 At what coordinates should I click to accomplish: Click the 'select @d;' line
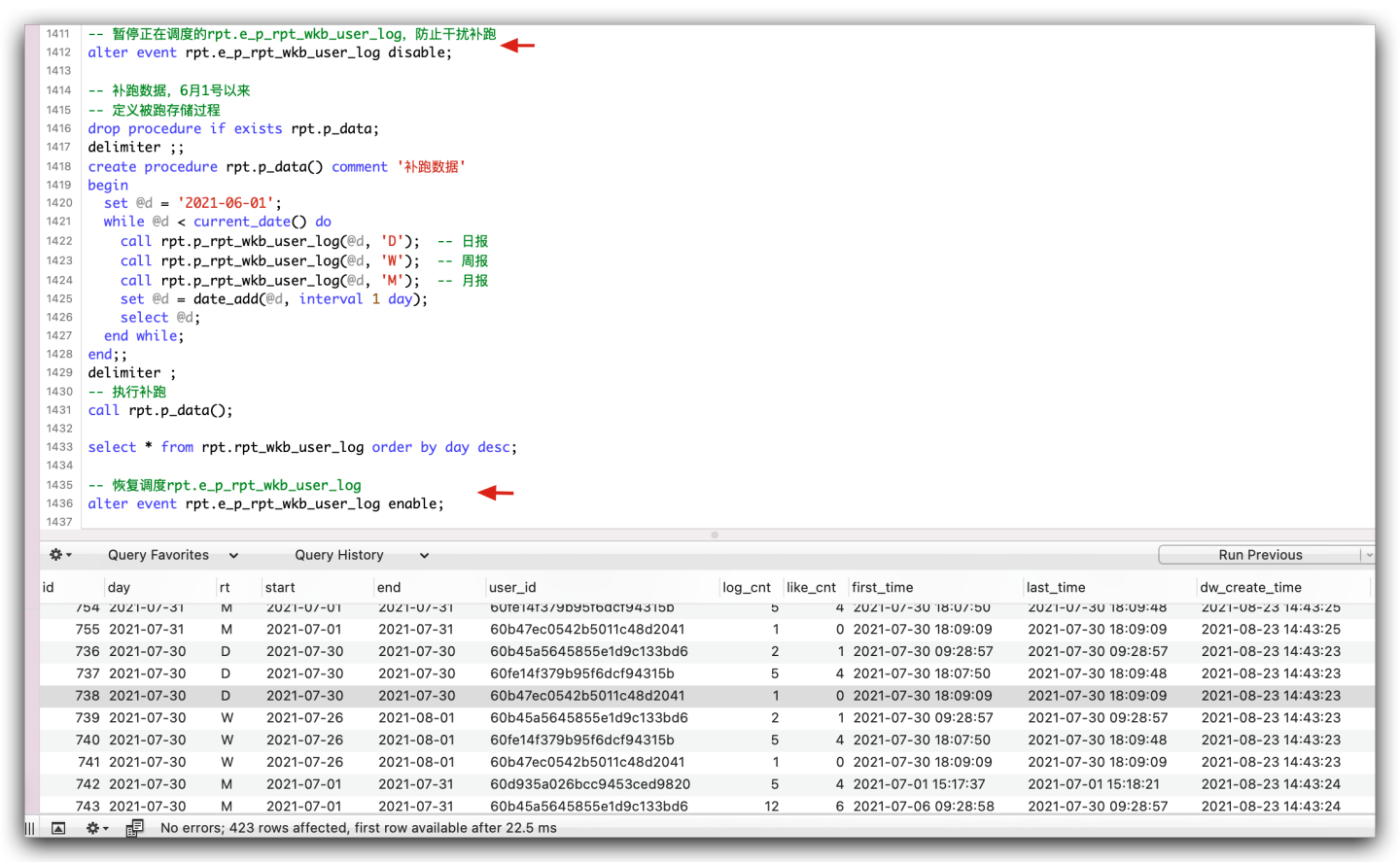click(x=160, y=318)
